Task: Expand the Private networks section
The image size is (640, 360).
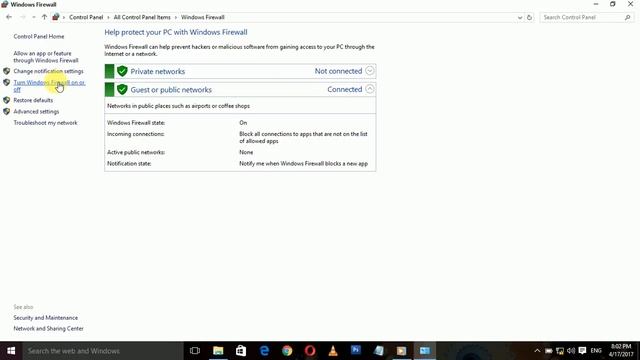Action: point(369,71)
